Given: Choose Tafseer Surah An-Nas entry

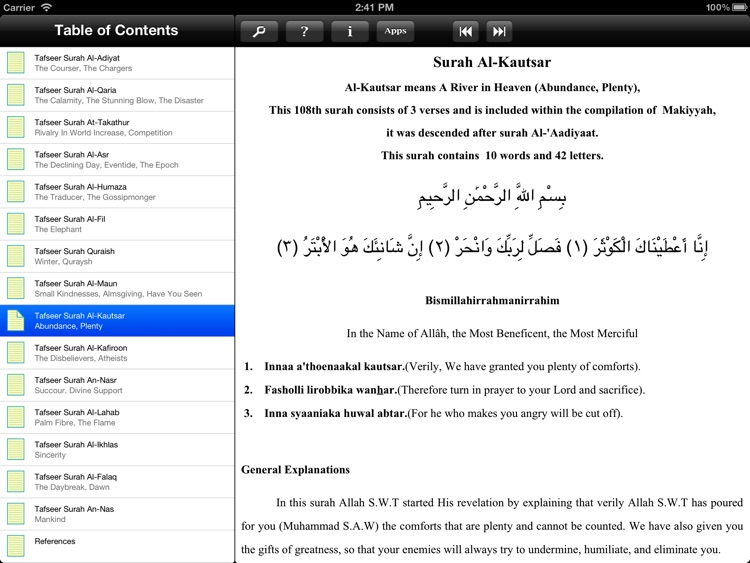Looking at the screenshot, I should (x=117, y=514).
